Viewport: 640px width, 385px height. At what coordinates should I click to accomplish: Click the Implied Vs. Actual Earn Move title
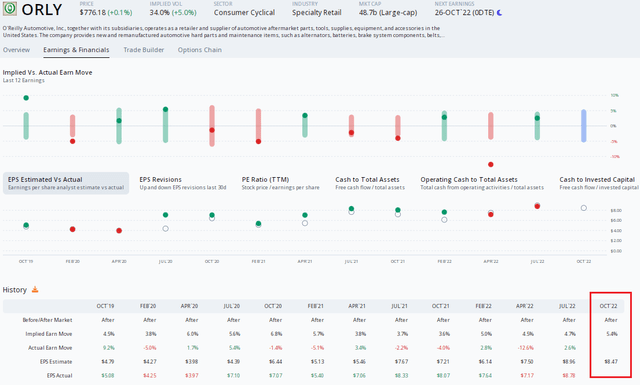[47, 72]
